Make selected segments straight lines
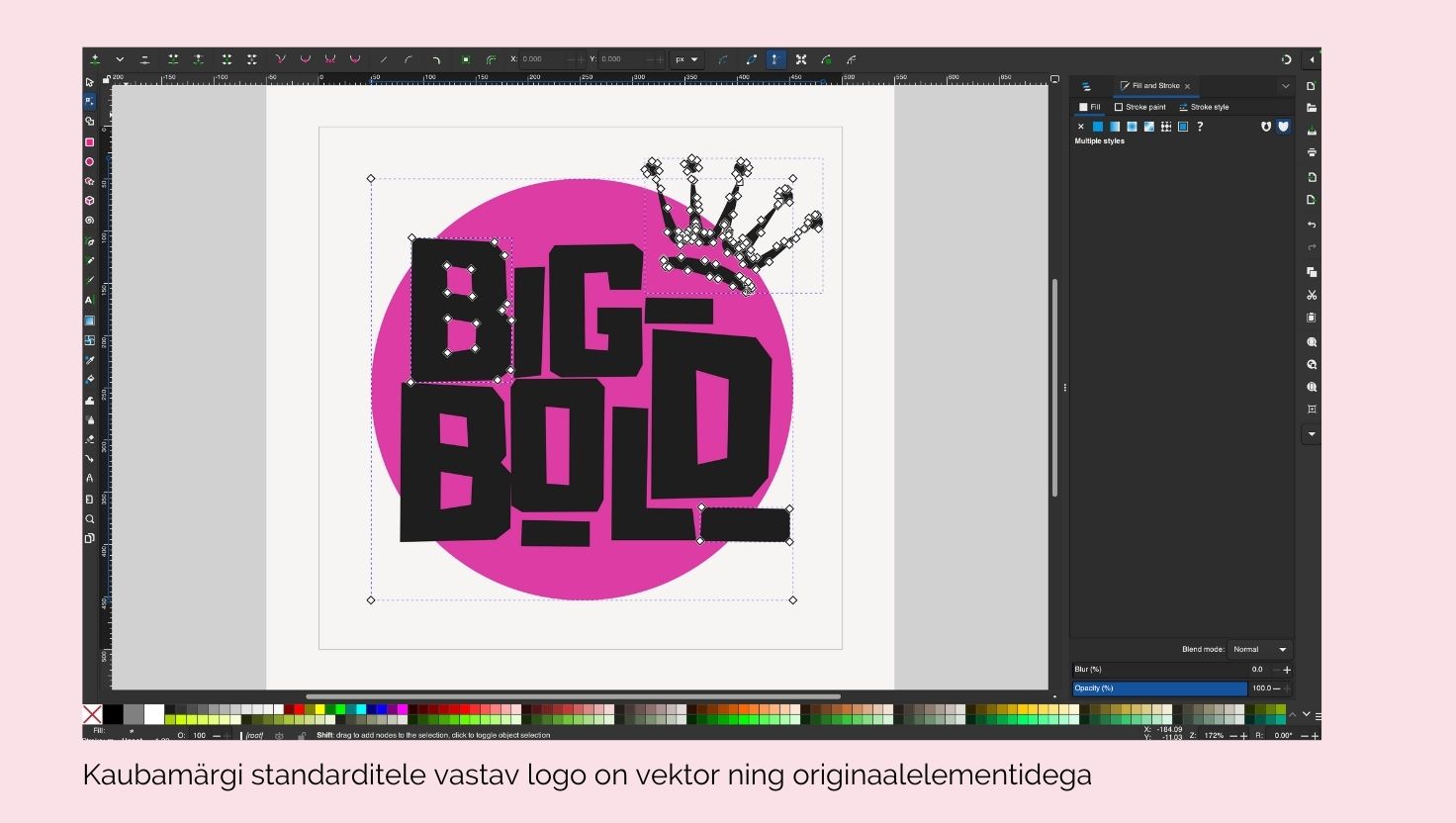This screenshot has width=1456, height=823. click(384, 59)
